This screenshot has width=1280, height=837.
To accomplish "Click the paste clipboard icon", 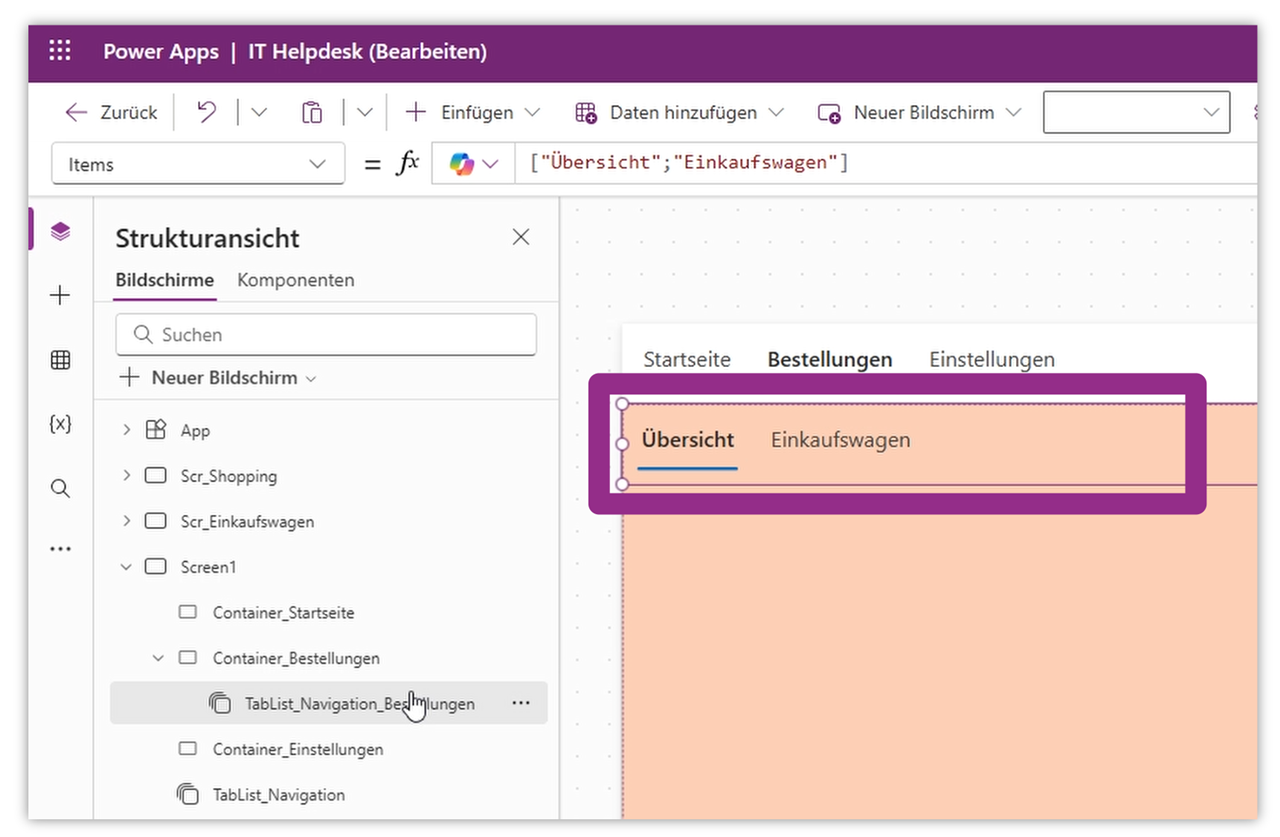I will [x=312, y=112].
